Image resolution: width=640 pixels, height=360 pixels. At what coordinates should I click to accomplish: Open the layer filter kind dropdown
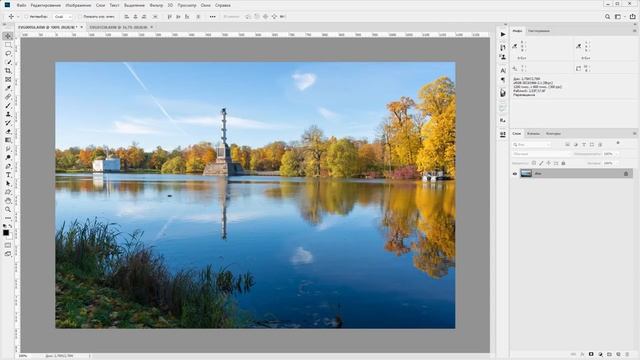click(532, 144)
